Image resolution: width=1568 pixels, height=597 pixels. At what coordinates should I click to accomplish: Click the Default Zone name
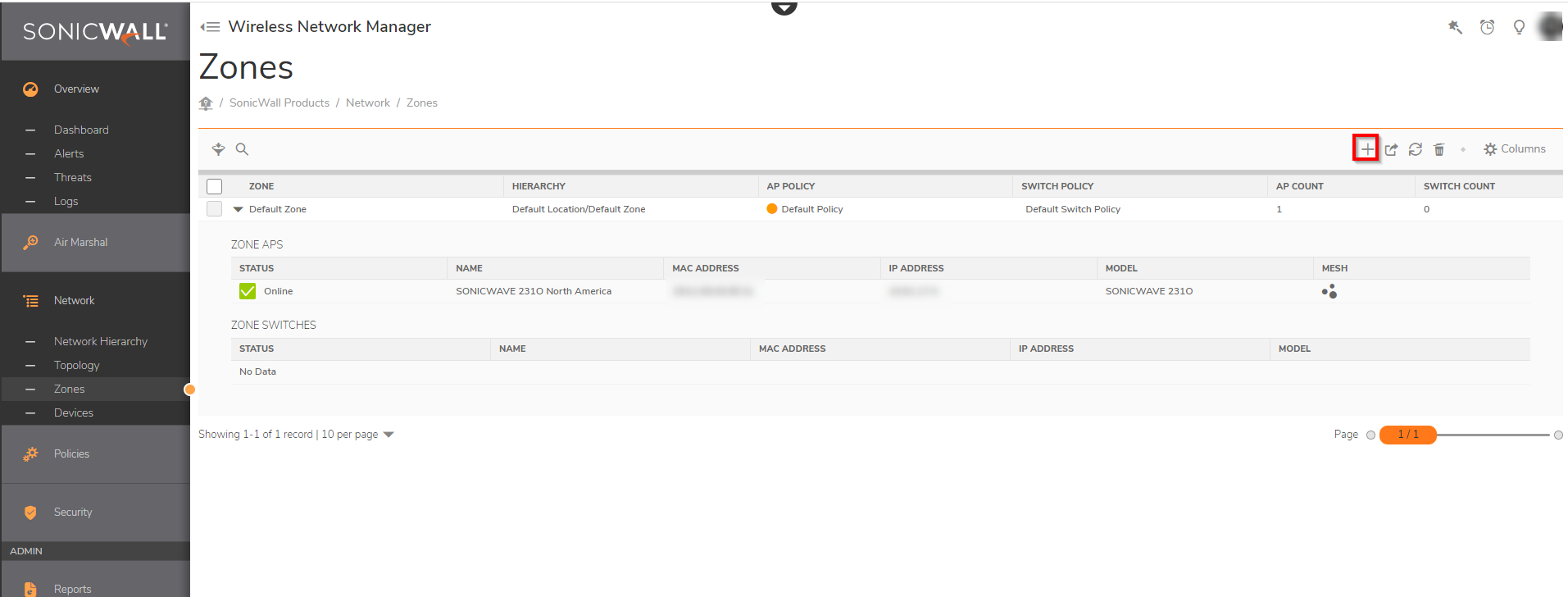pyautogui.click(x=278, y=209)
